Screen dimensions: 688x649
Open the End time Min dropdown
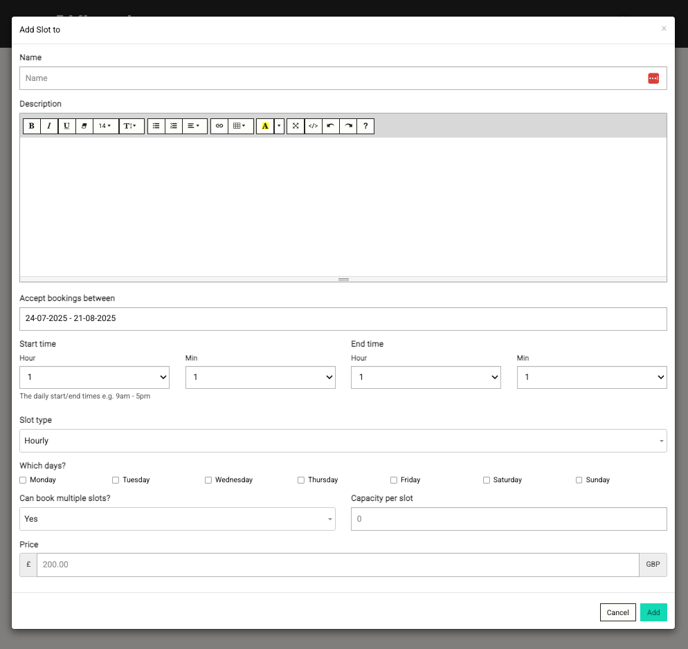point(591,377)
